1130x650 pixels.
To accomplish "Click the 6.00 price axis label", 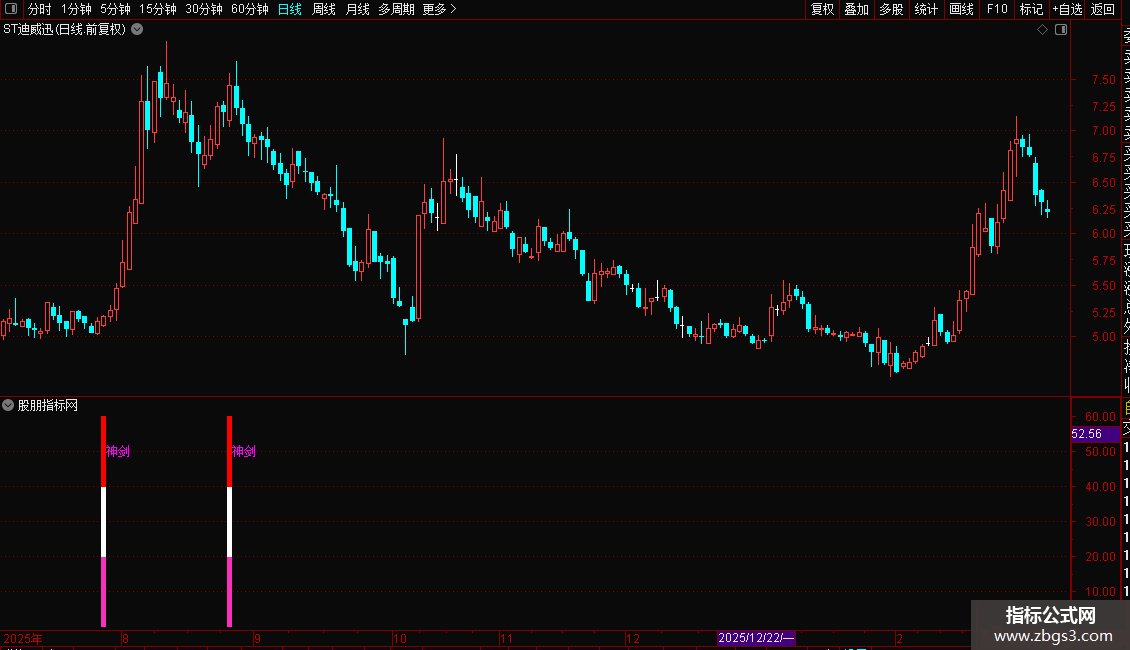I will (x=1103, y=233).
